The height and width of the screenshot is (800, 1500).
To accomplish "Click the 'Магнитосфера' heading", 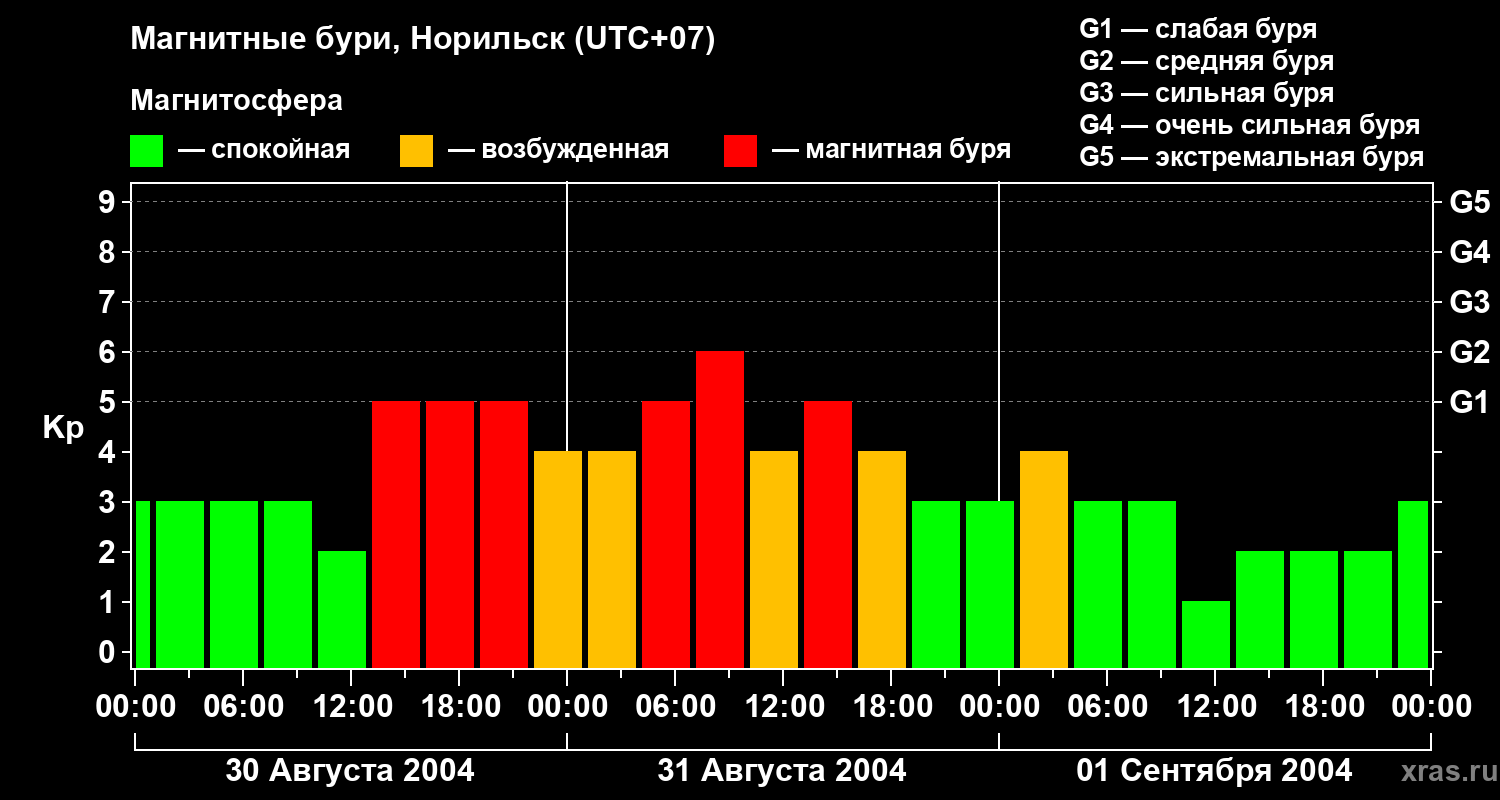I will [x=236, y=101].
